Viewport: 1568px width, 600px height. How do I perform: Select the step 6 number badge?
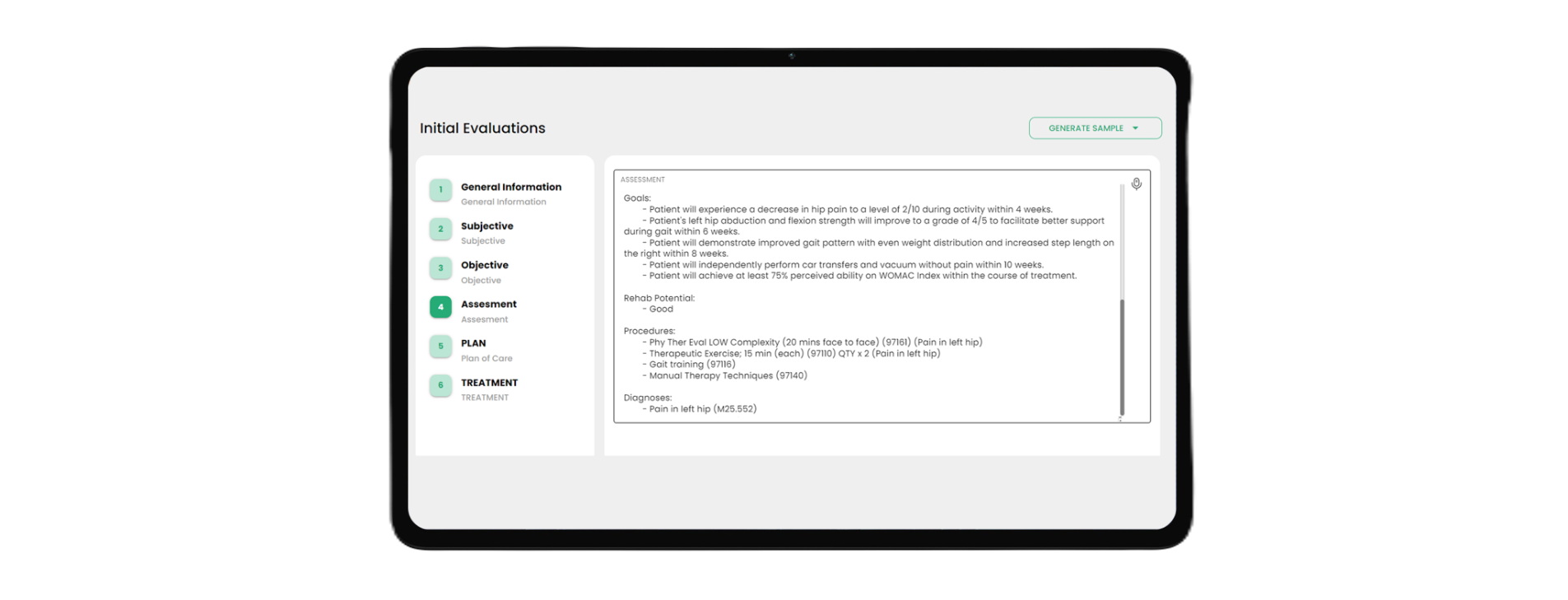pyautogui.click(x=440, y=385)
